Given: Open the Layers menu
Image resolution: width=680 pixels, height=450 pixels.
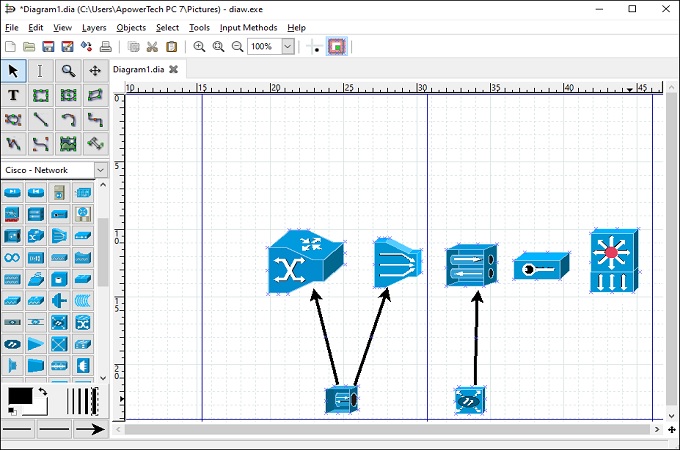Looking at the screenshot, I should [94, 27].
